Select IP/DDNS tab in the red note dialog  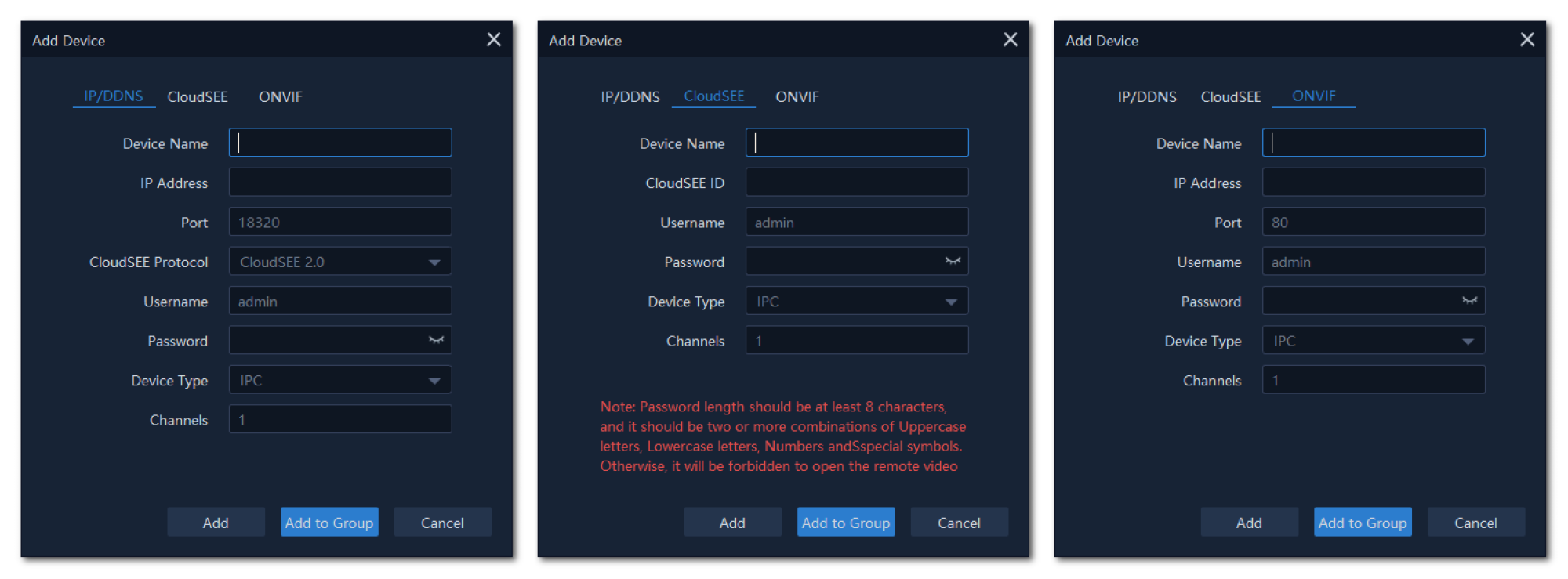(630, 97)
